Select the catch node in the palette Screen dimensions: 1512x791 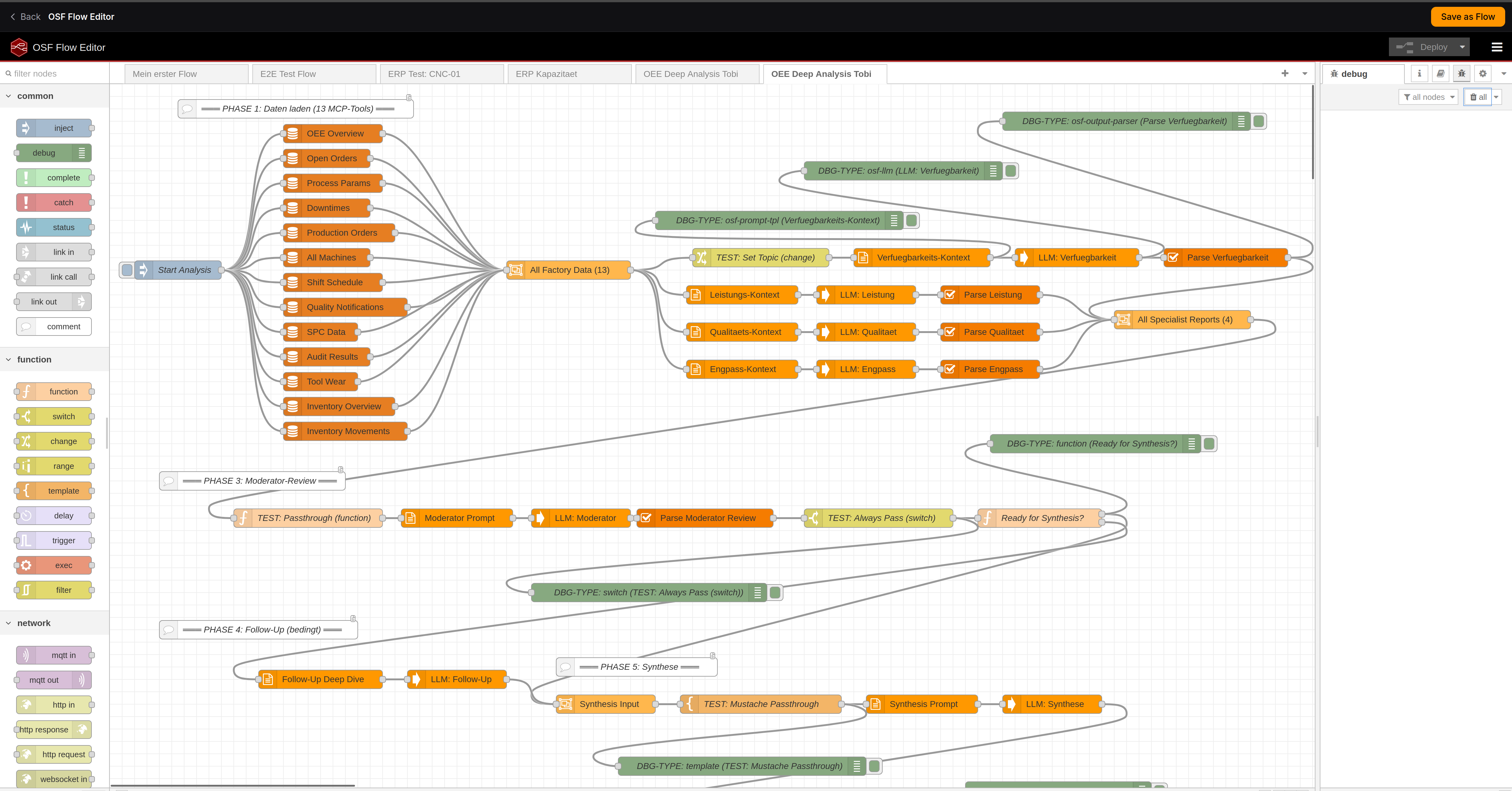click(x=53, y=202)
